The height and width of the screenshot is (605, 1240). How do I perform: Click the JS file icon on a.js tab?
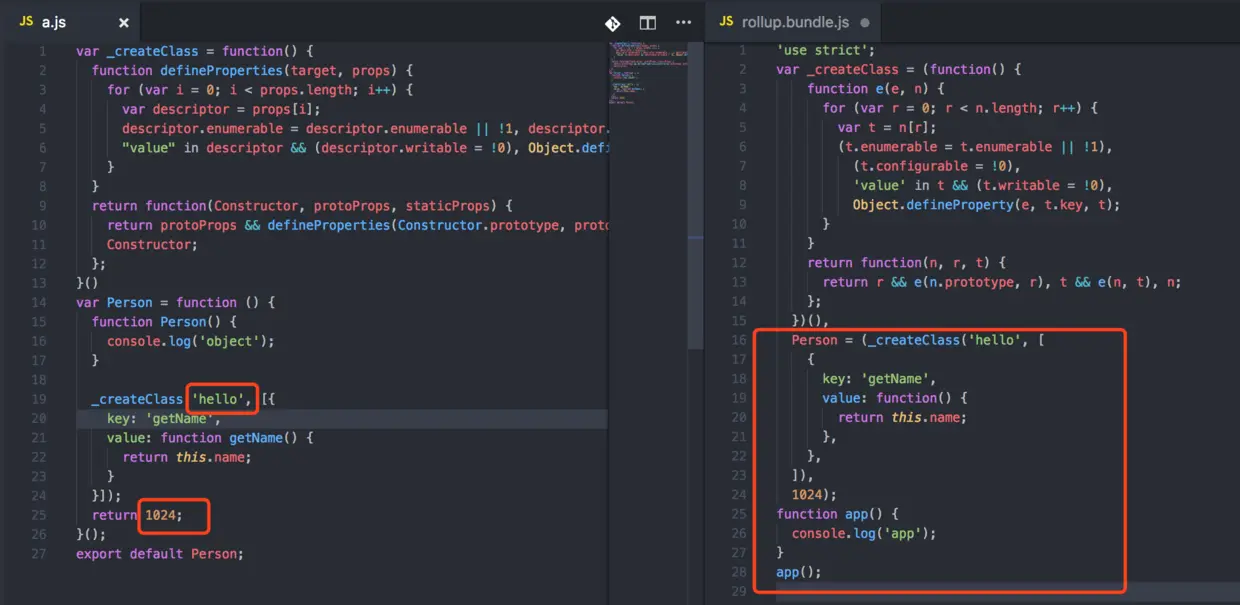(27, 22)
